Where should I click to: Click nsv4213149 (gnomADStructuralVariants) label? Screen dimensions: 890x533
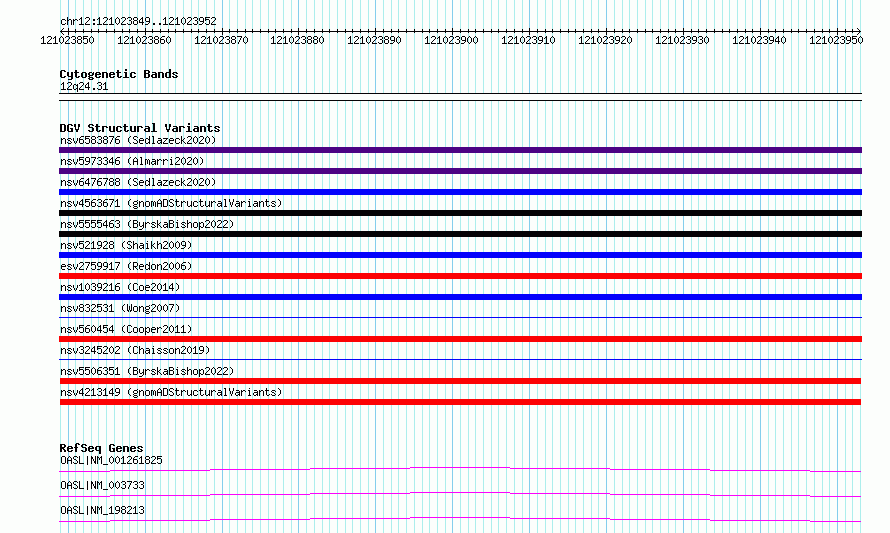(171, 392)
